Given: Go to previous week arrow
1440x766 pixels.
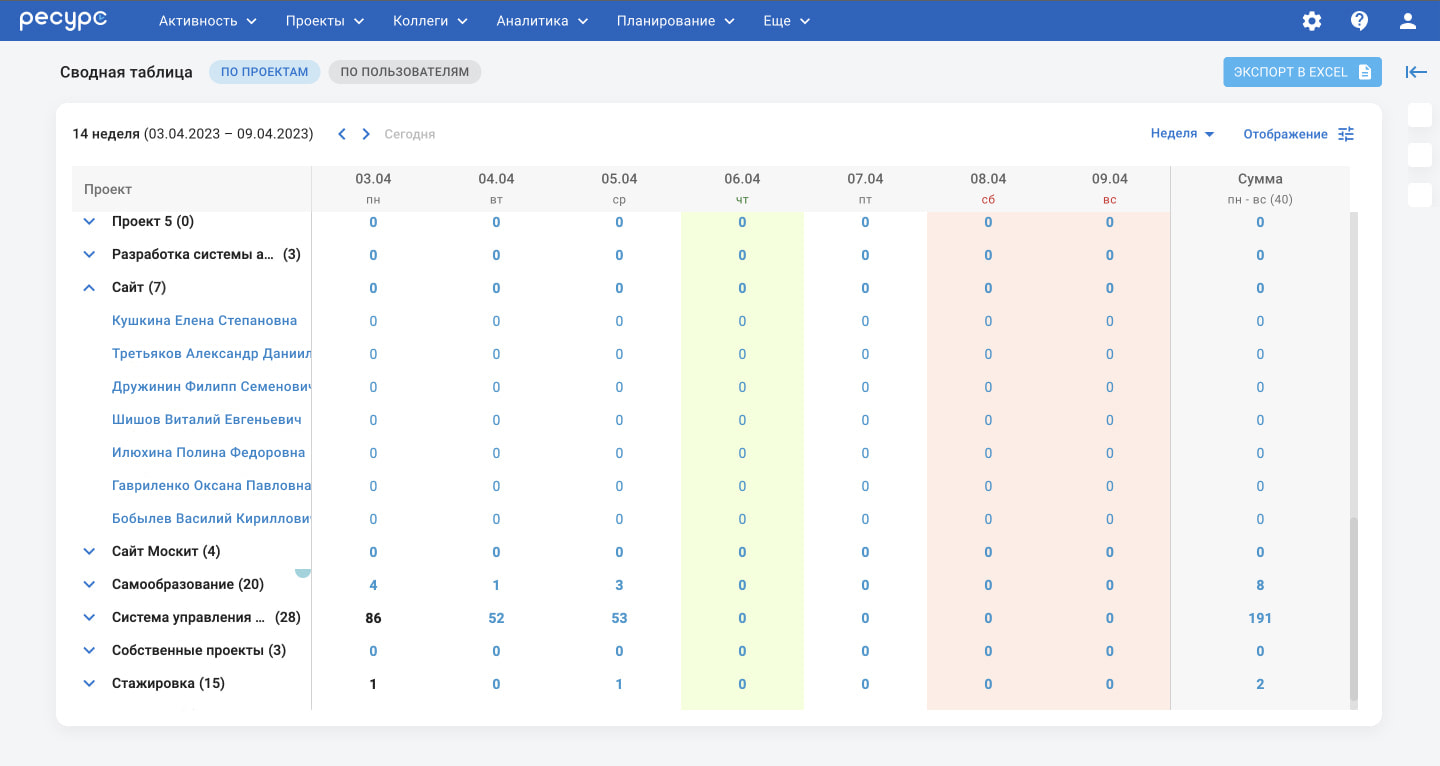Looking at the screenshot, I should click(x=342, y=134).
